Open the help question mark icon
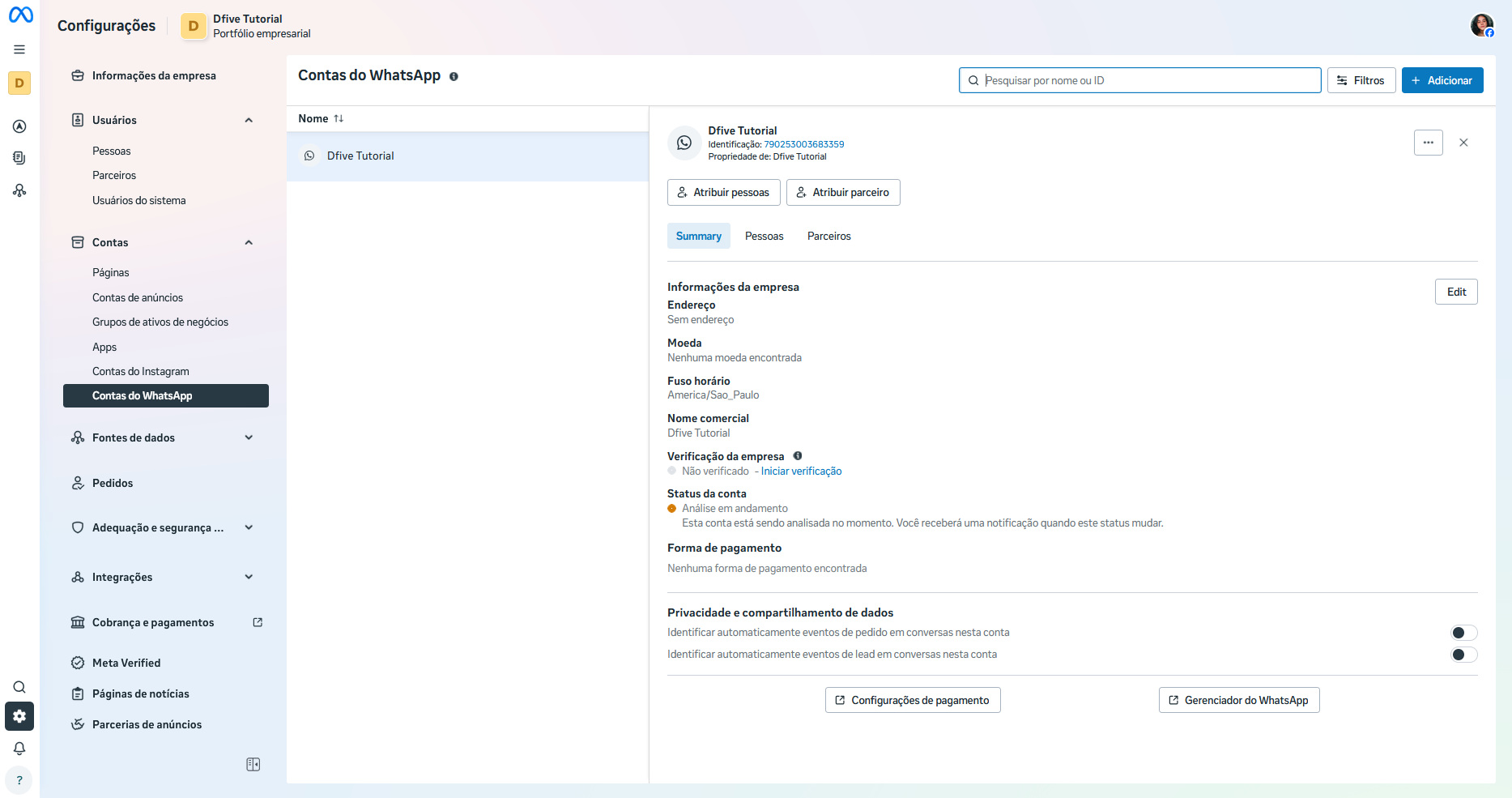 click(x=19, y=780)
